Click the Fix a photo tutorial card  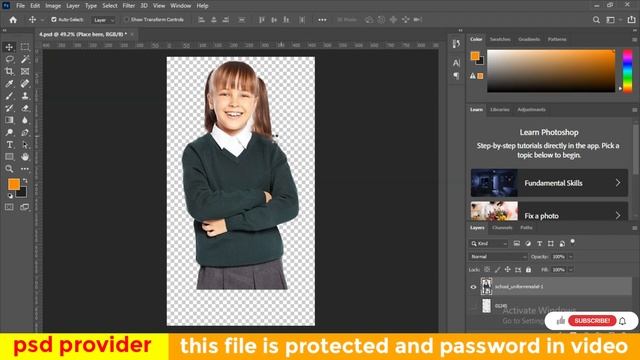[x=549, y=211]
